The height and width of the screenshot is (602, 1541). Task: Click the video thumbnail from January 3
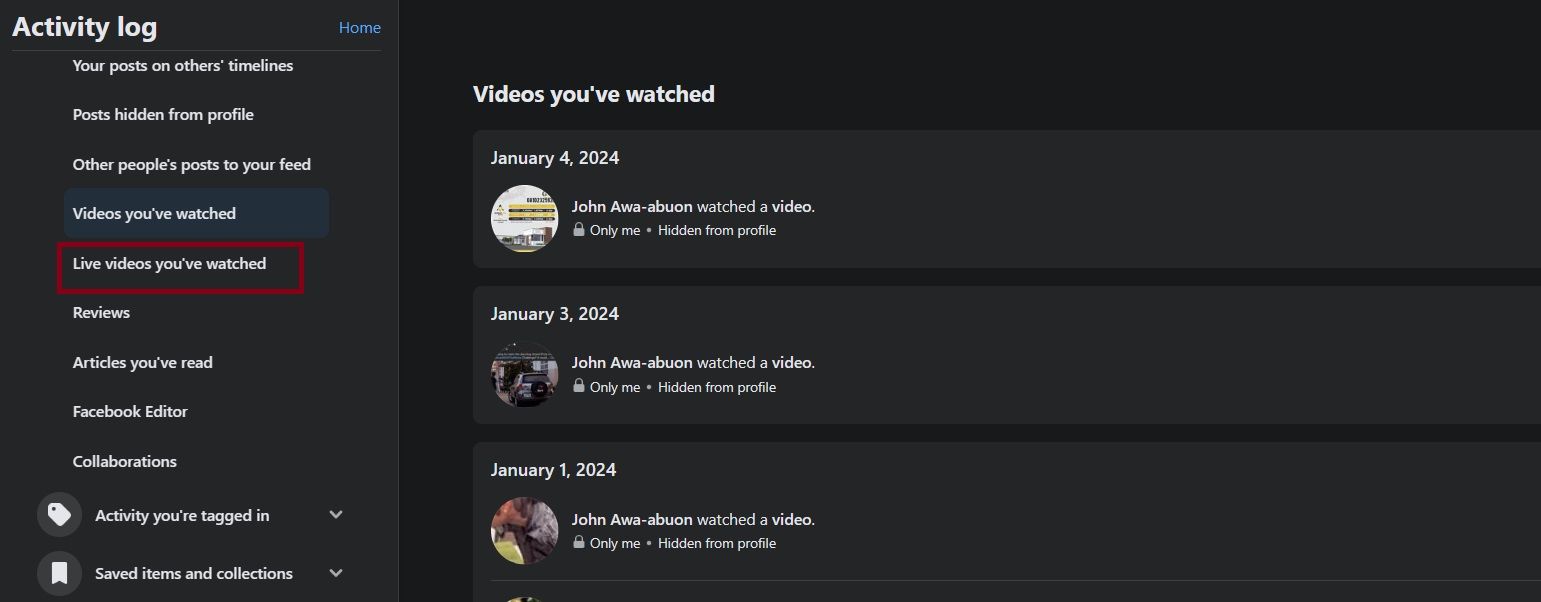(x=523, y=374)
